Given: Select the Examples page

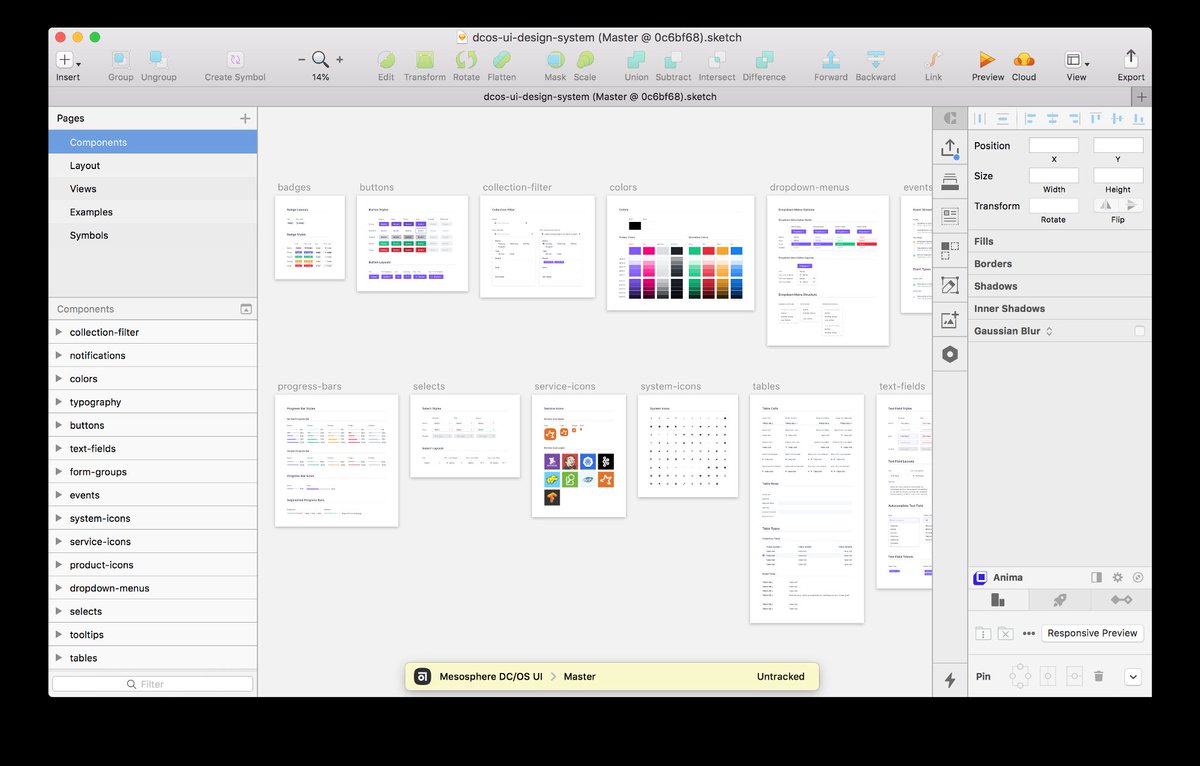Looking at the screenshot, I should pos(153,212).
